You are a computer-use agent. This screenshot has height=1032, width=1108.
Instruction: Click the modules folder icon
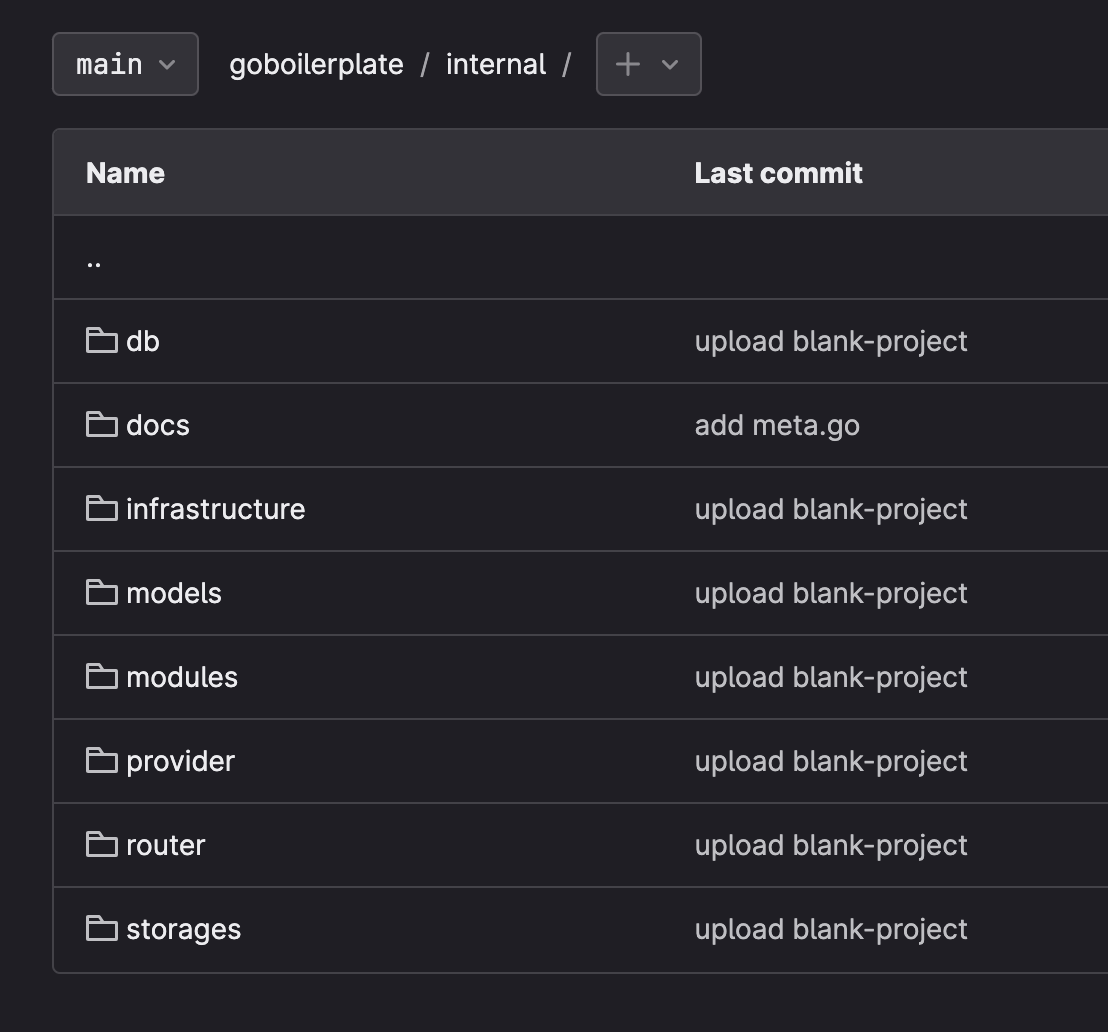[x=101, y=677]
